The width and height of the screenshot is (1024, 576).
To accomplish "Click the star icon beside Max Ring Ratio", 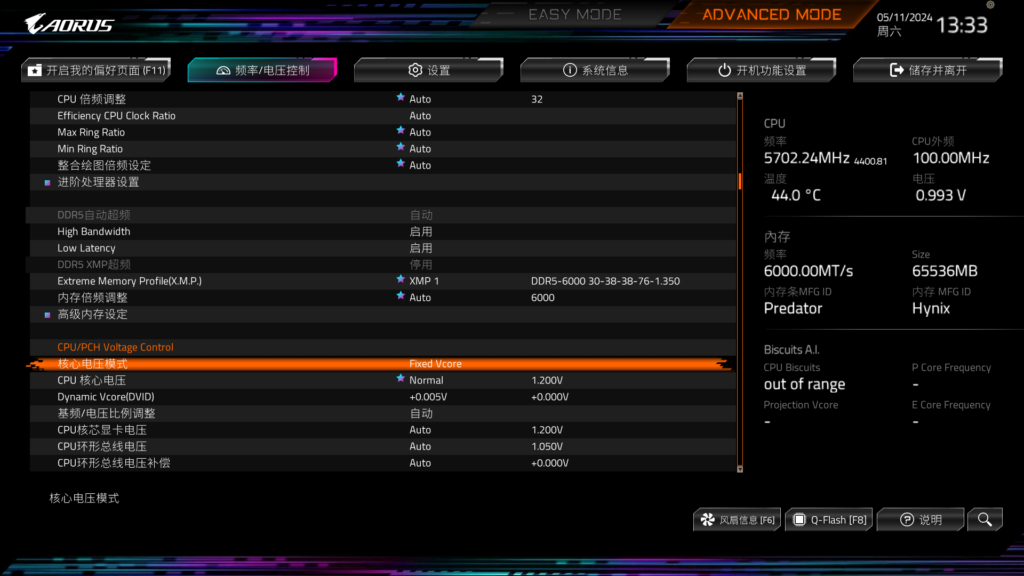I will pyautogui.click(x=401, y=131).
